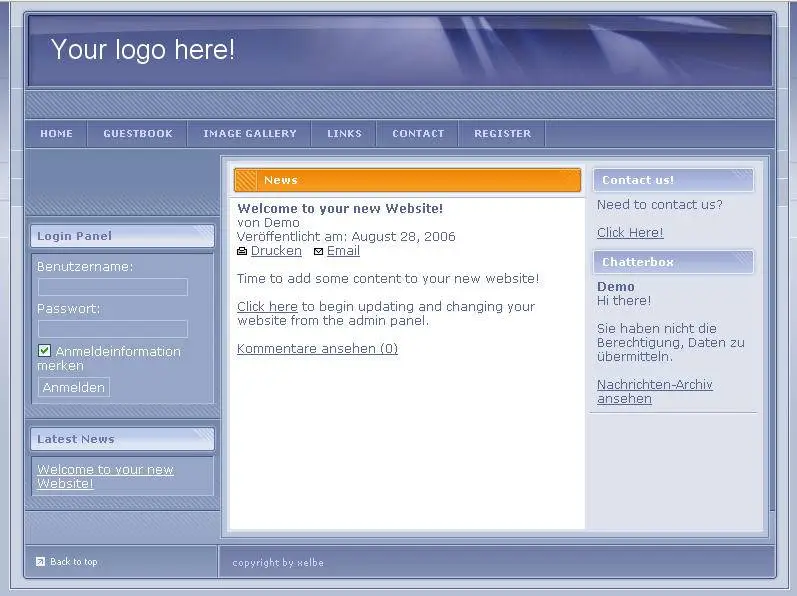Go to the Guestbook page
The height and width of the screenshot is (596, 797).
pos(138,134)
